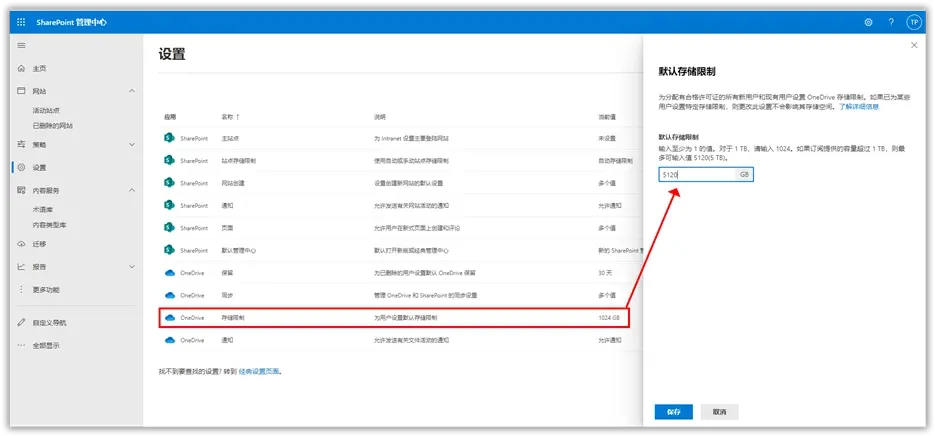Expand the 策略 section chevron
The image size is (935, 436).
pos(132,145)
